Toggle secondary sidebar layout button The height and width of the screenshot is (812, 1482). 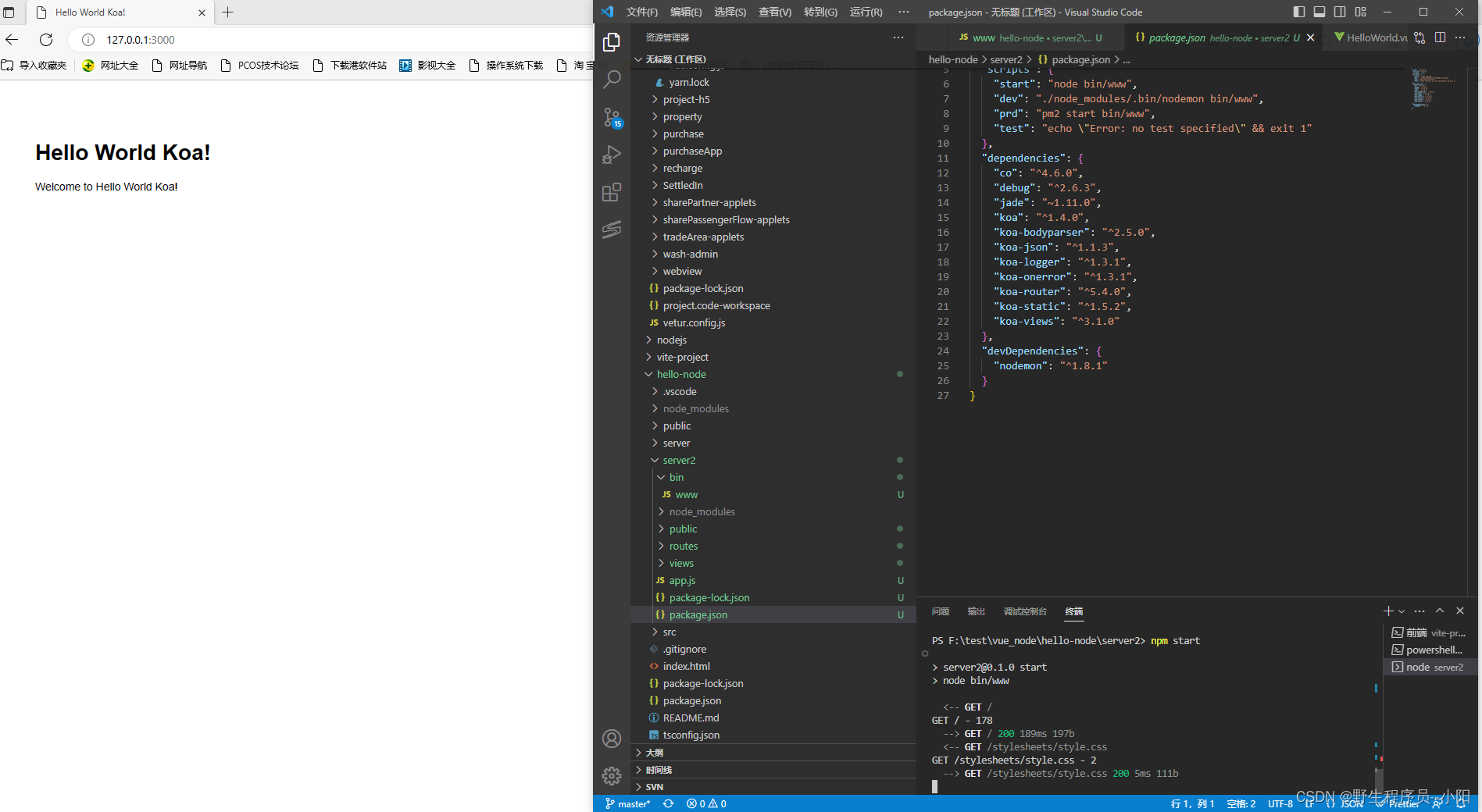[1340, 12]
